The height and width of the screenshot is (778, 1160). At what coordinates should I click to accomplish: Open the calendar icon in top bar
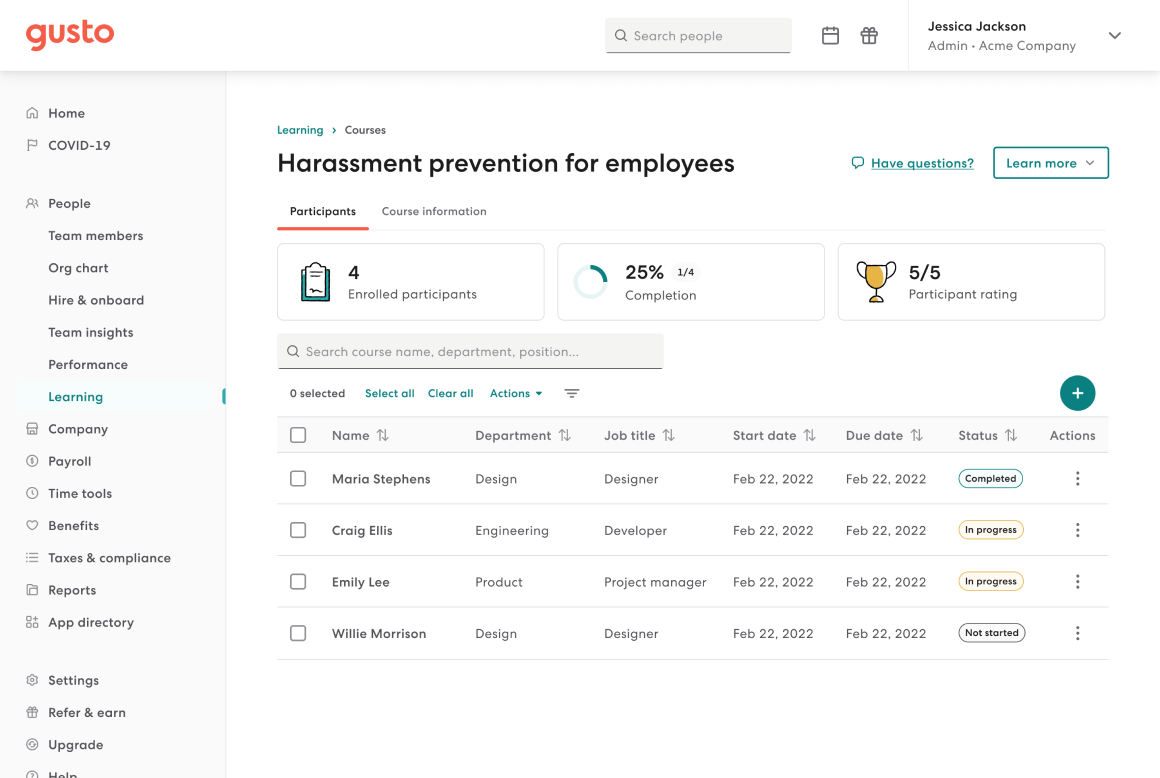pos(830,35)
